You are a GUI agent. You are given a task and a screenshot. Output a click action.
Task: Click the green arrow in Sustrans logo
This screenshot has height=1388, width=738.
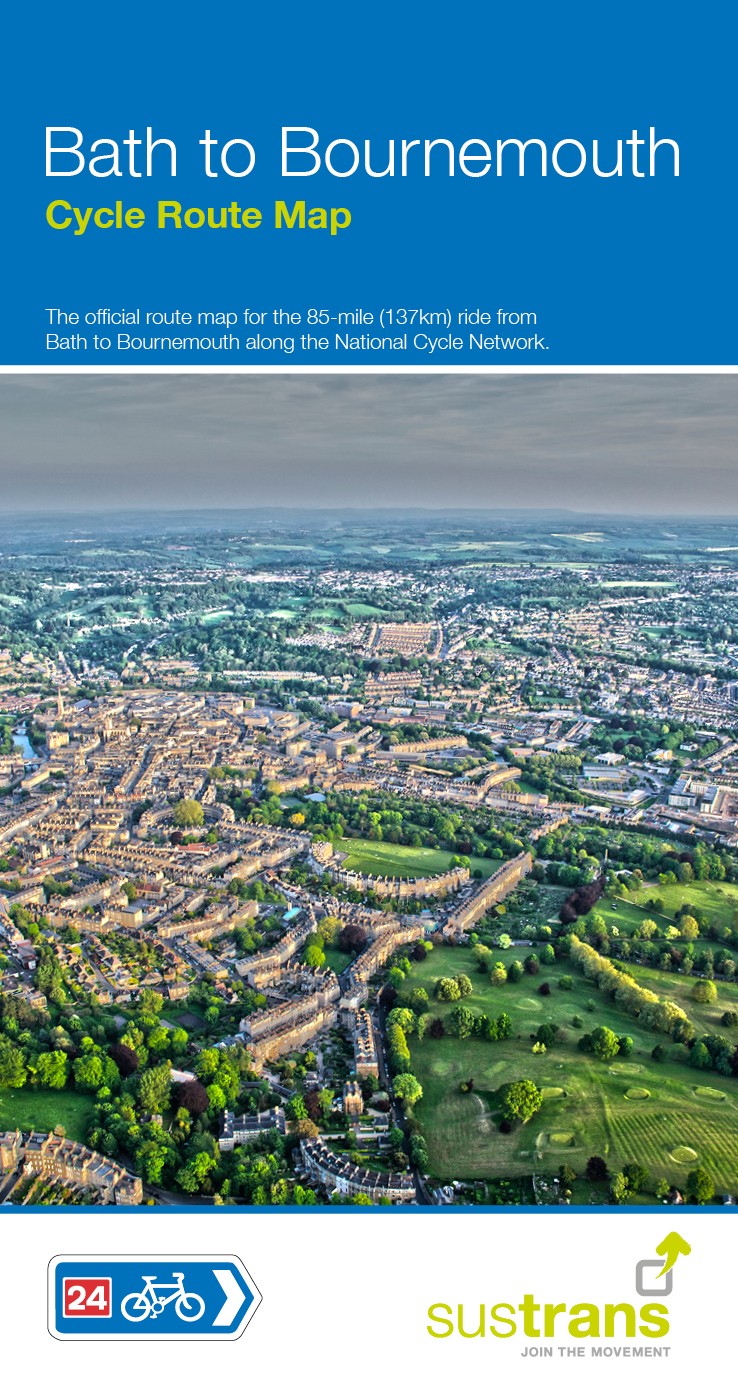(x=673, y=1250)
